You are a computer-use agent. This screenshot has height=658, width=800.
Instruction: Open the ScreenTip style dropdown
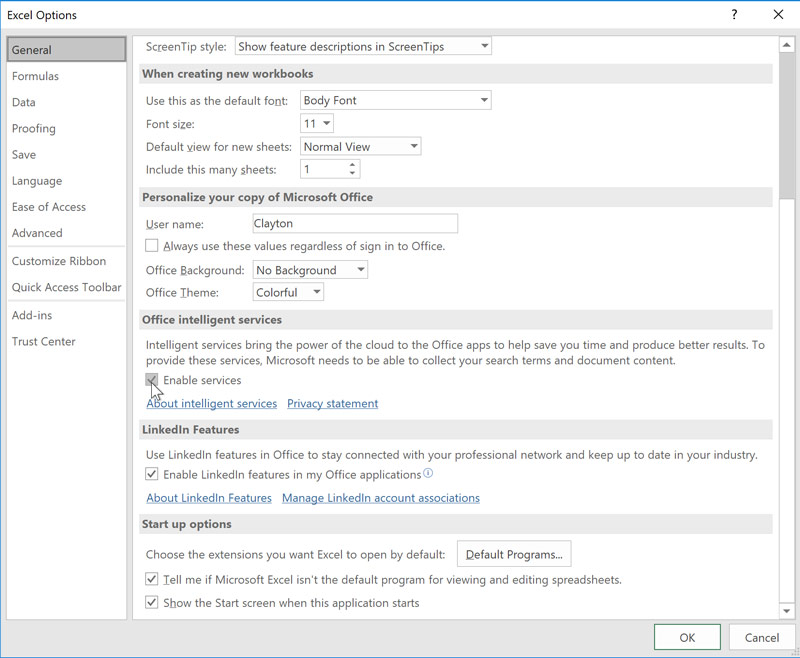[x=363, y=46]
